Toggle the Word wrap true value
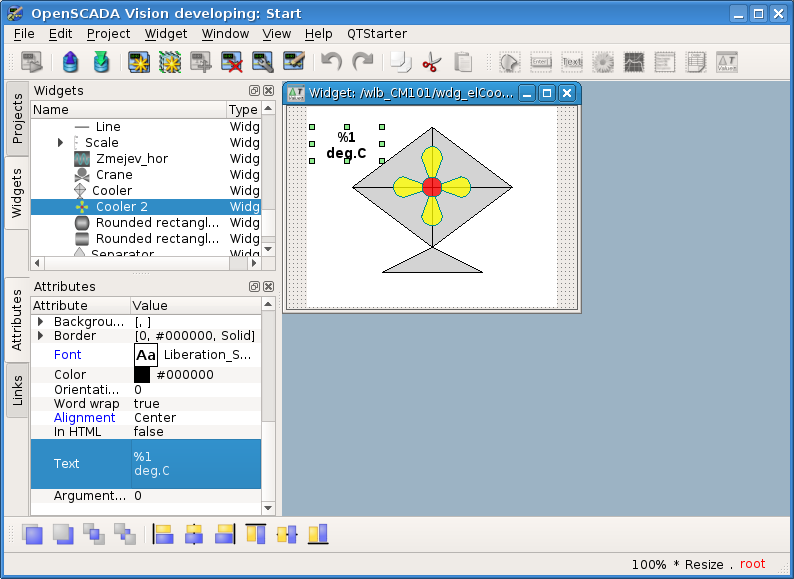 pos(146,404)
